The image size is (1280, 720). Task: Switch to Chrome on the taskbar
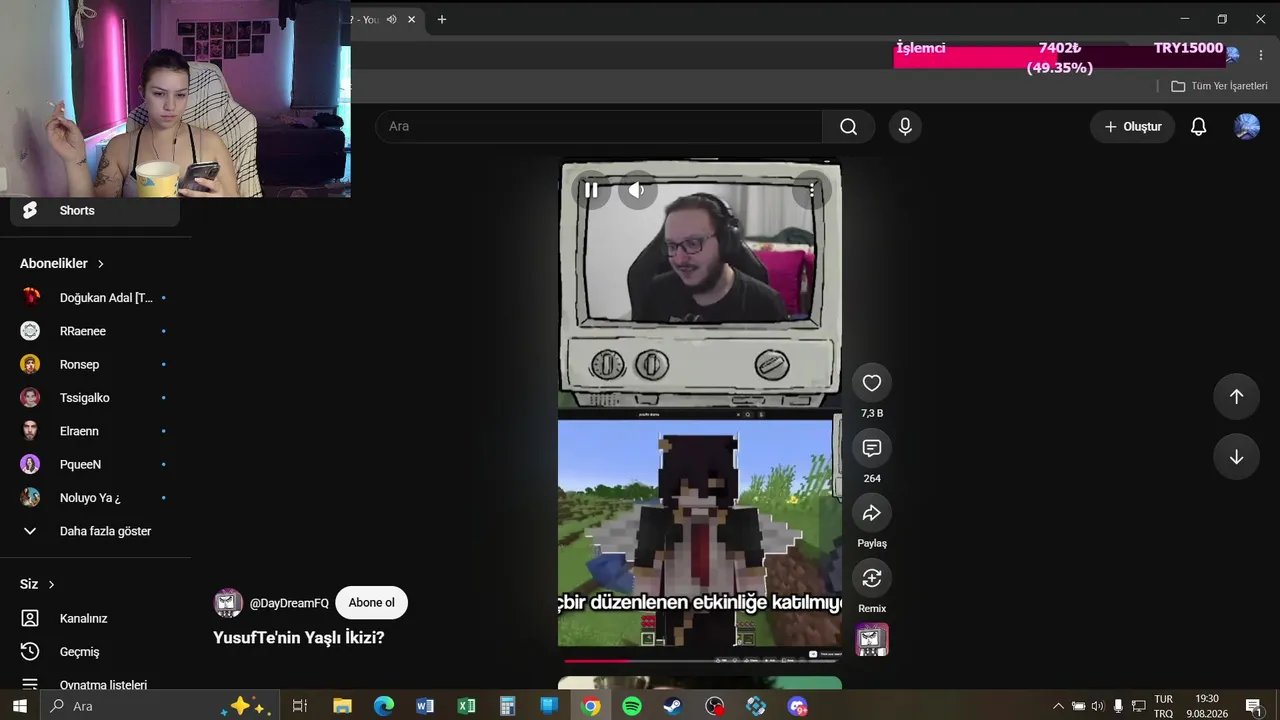click(x=591, y=706)
